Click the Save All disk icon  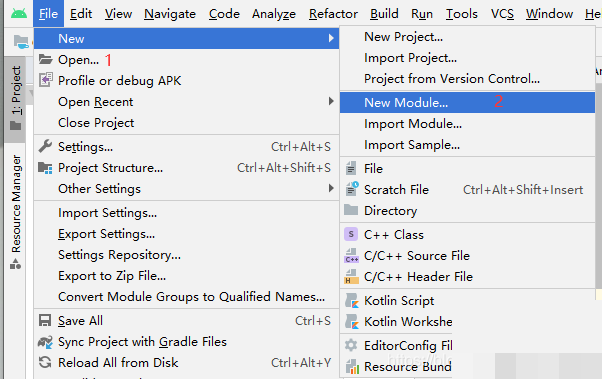click(45, 321)
